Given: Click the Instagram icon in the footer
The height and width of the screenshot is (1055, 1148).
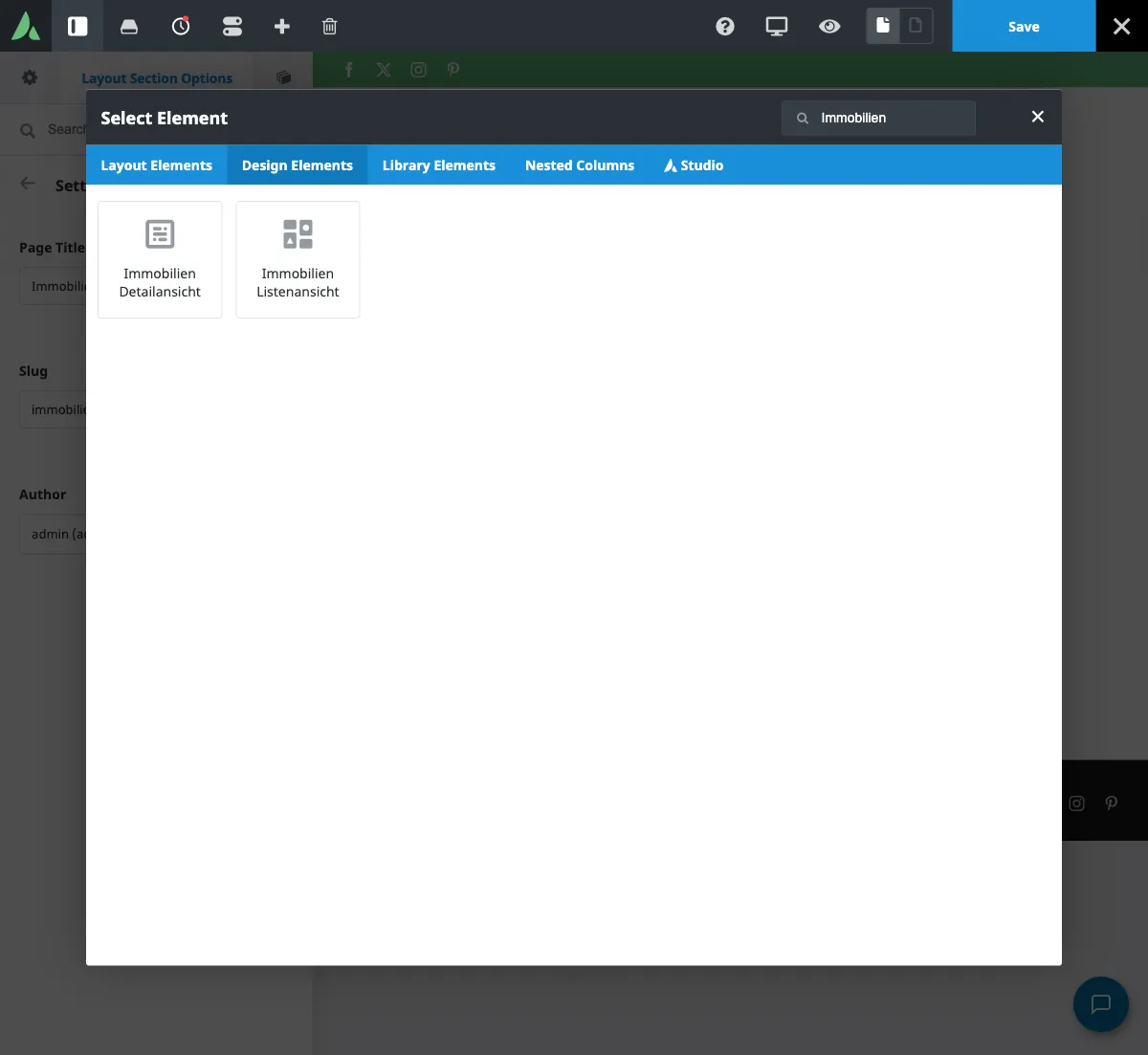Looking at the screenshot, I should 1076,803.
